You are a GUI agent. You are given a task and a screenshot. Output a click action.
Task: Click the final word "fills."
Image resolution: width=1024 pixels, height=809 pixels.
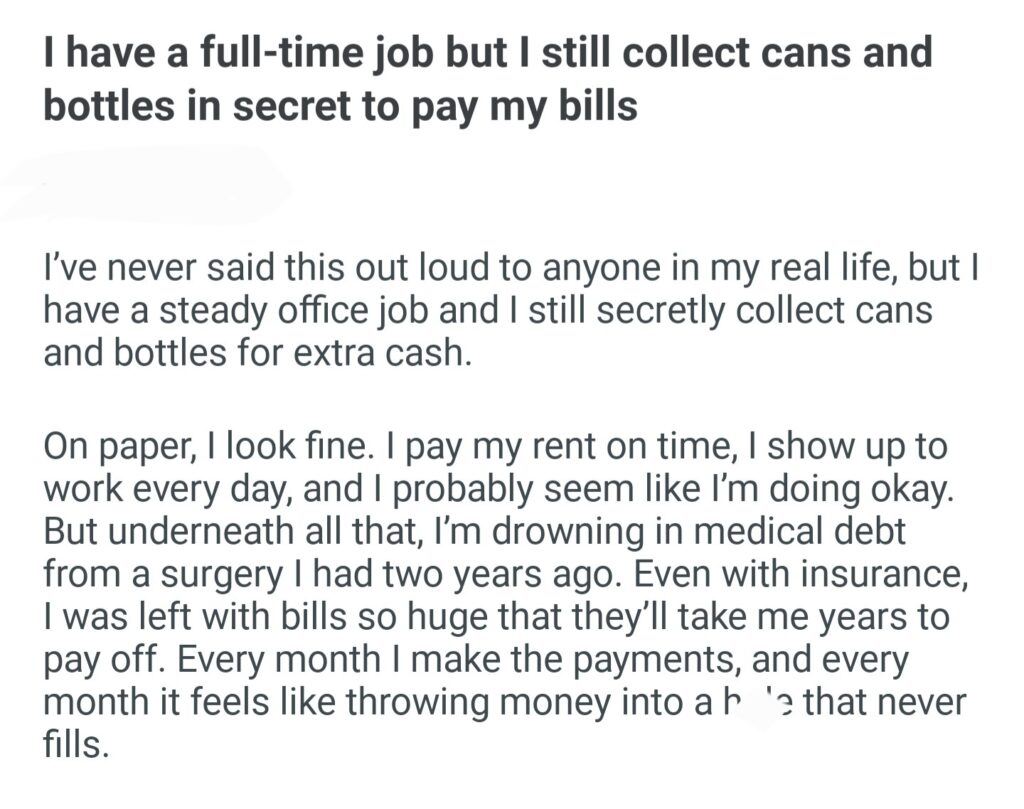74,744
